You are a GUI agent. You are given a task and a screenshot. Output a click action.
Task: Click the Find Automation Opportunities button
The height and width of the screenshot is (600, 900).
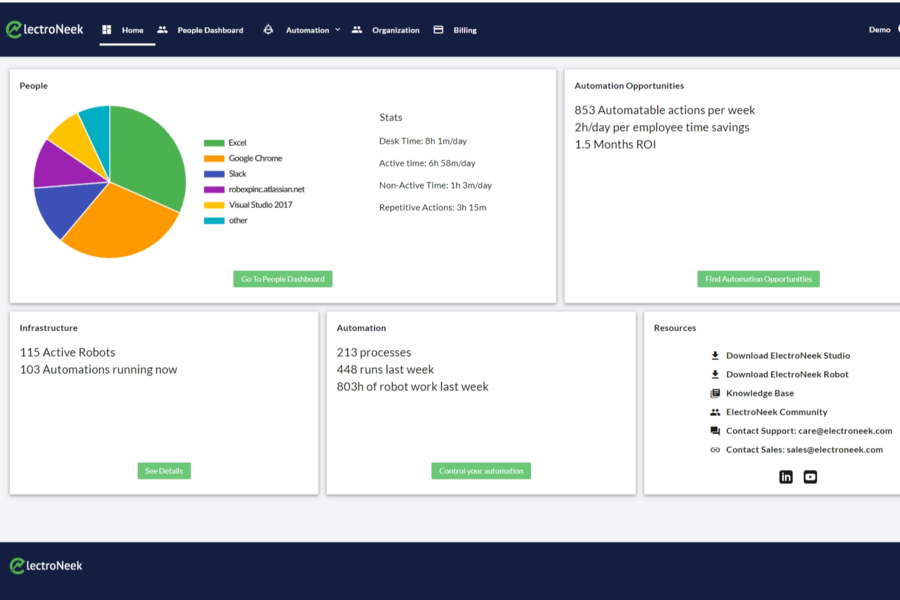[x=757, y=279]
